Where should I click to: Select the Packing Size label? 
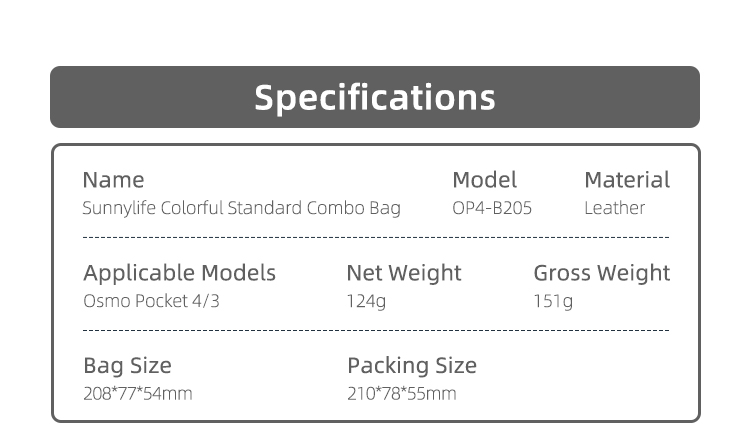412,365
